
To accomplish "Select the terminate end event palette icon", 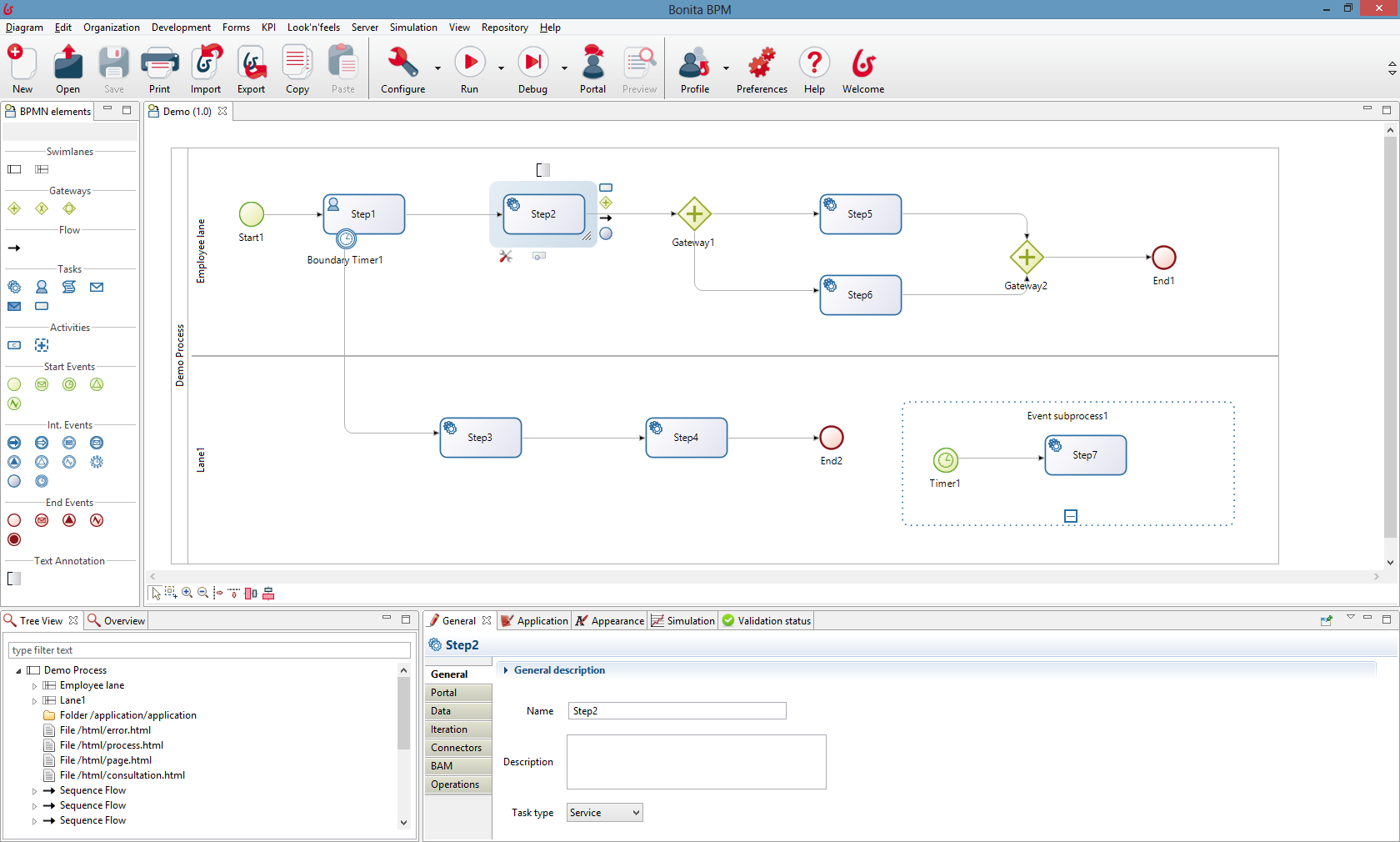I will (14, 539).
